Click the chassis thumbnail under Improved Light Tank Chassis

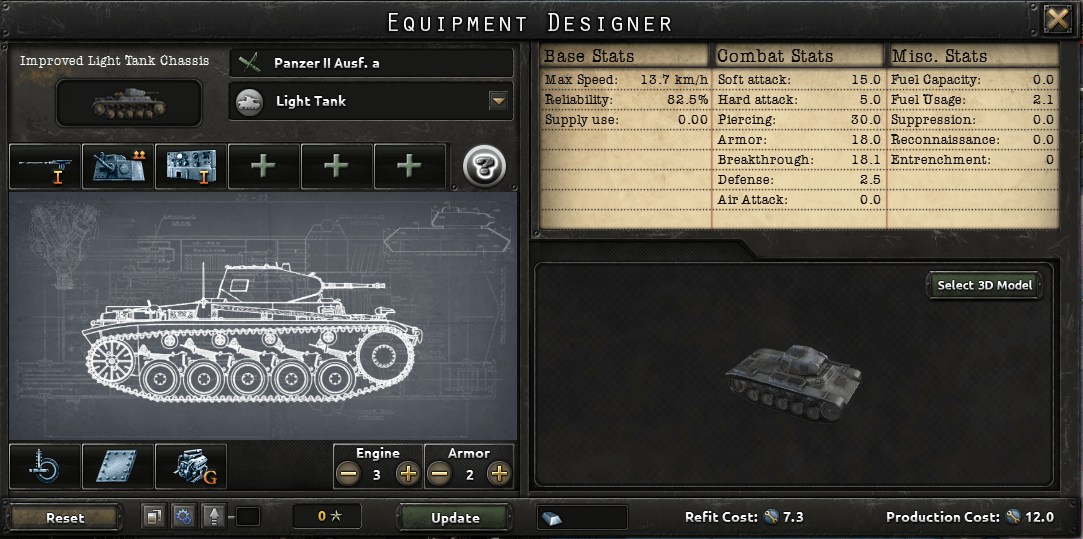[x=129, y=103]
